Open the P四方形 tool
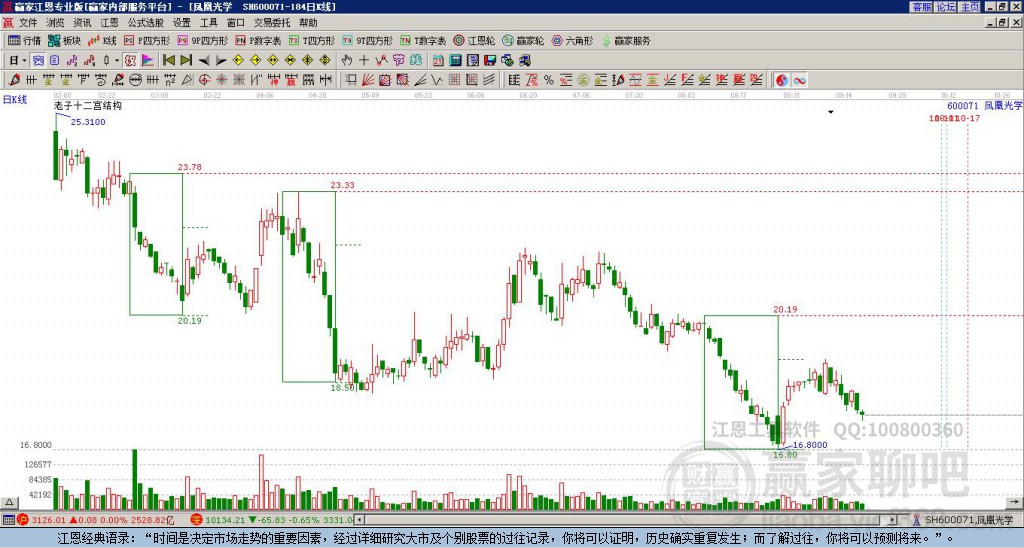 (147, 40)
